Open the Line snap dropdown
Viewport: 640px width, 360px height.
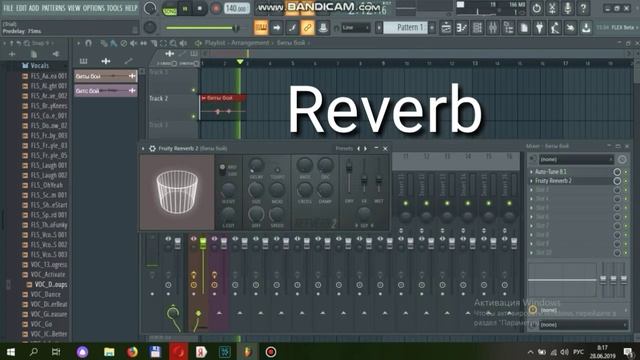(x=356, y=28)
